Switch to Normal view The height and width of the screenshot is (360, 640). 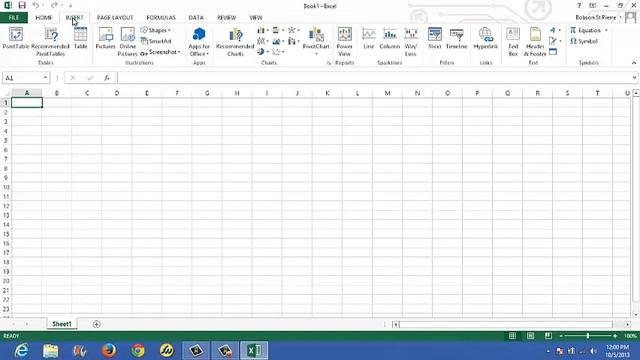tap(512, 336)
